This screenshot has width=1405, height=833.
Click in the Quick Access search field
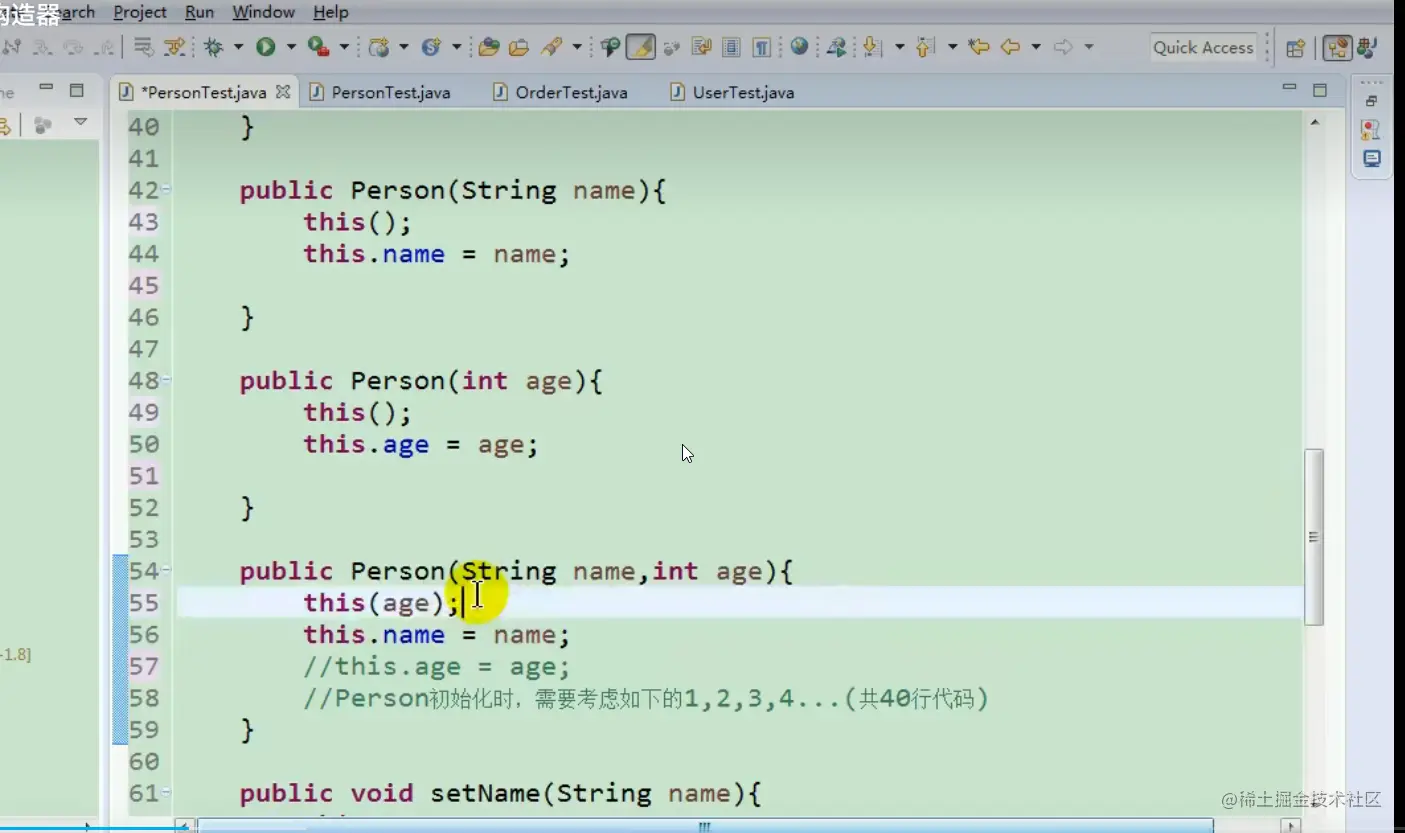pos(1203,47)
